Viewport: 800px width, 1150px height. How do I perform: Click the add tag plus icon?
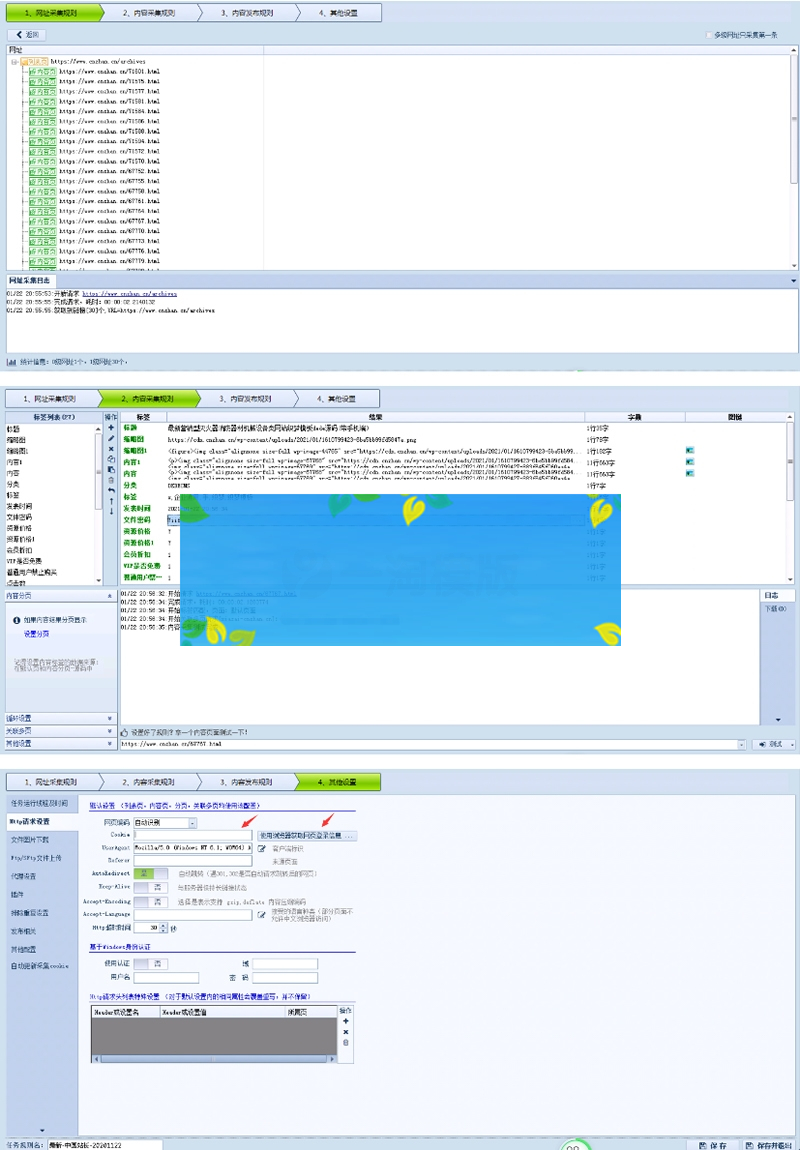(x=111, y=428)
